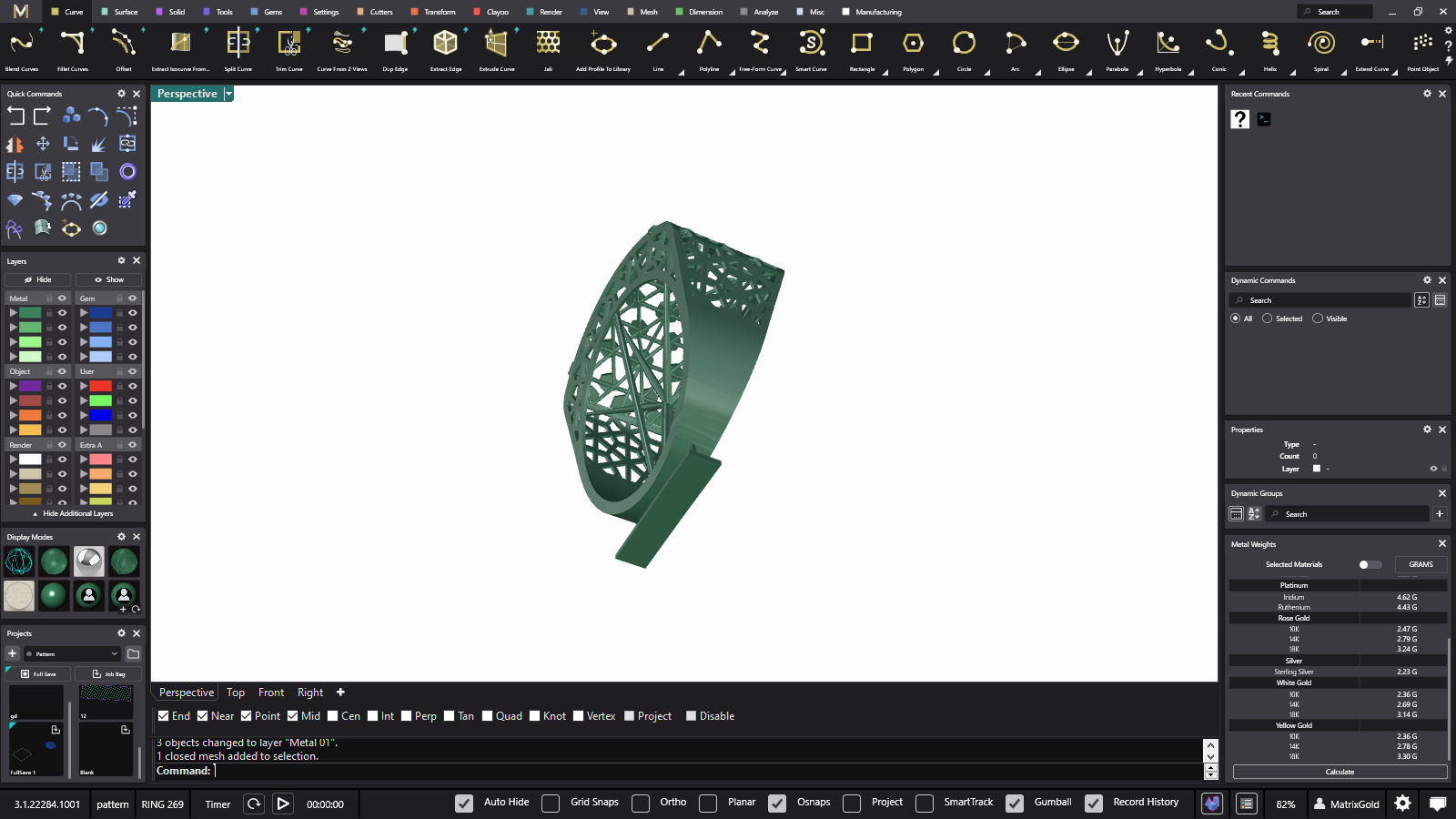Open the Perspective viewport dropdown arrow
This screenshot has width=1456, height=819.
tap(229, 94)
